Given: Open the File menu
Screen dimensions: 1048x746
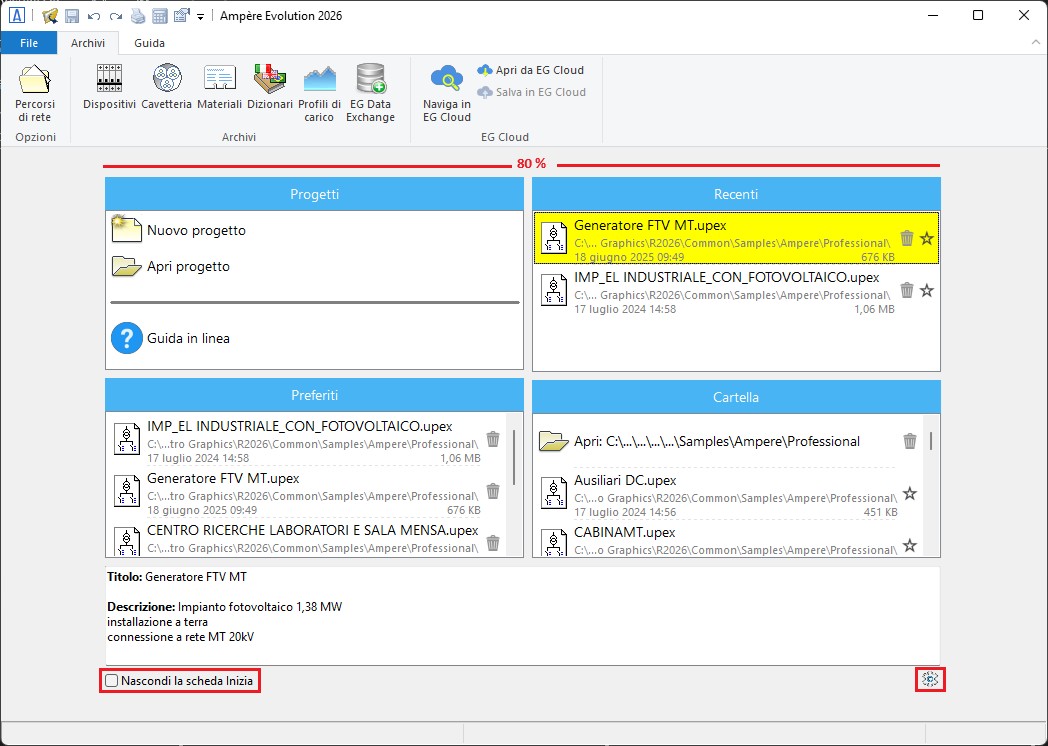Looking at the screenshot, I should [29, 43].
